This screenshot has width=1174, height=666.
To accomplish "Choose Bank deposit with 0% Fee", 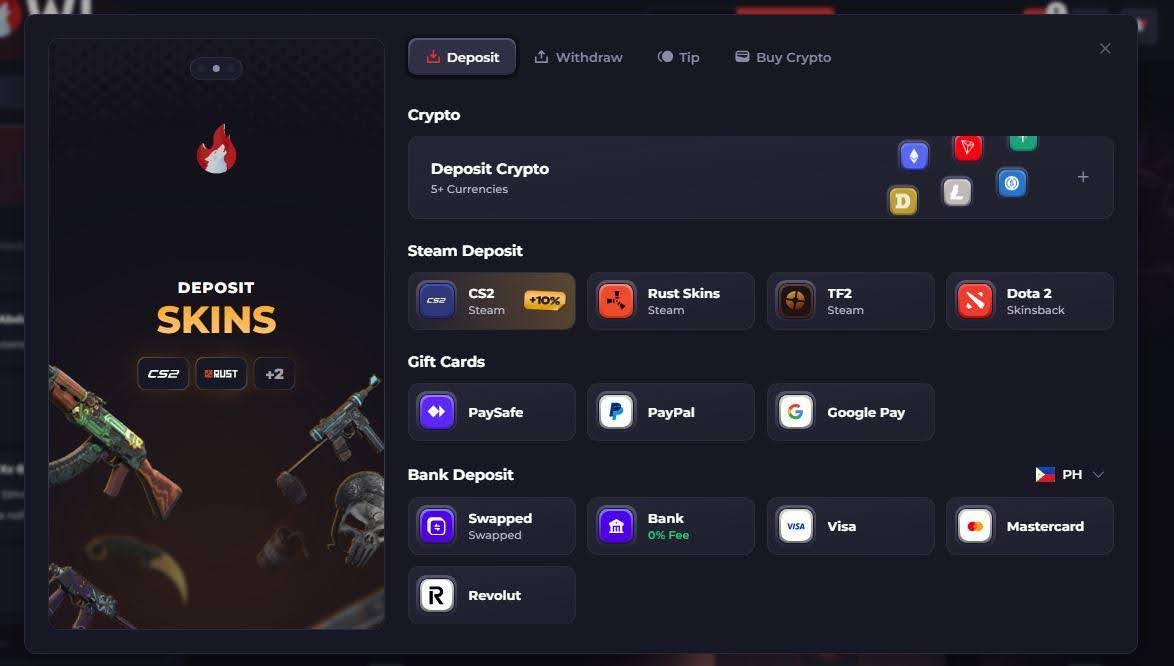I will pos(671,526).
